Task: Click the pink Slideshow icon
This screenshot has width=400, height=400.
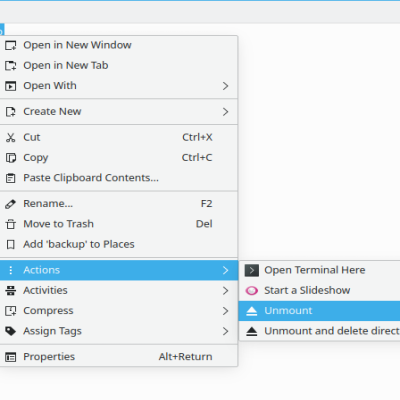Action: click(x=252, y=291)
